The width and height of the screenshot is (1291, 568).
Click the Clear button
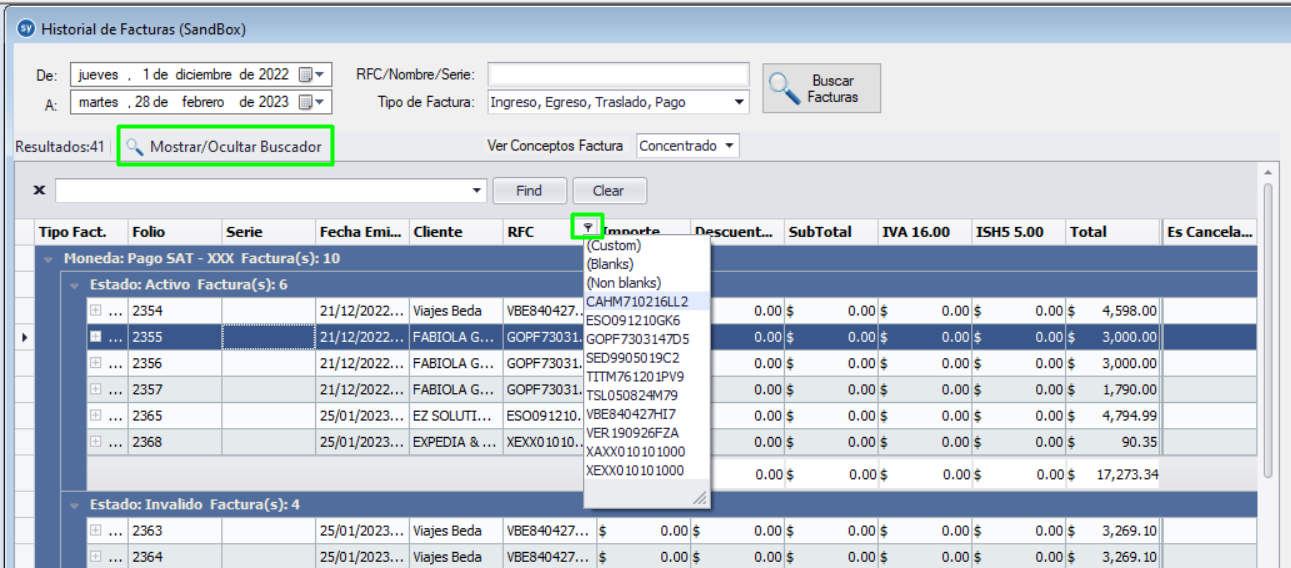point(608,191)
